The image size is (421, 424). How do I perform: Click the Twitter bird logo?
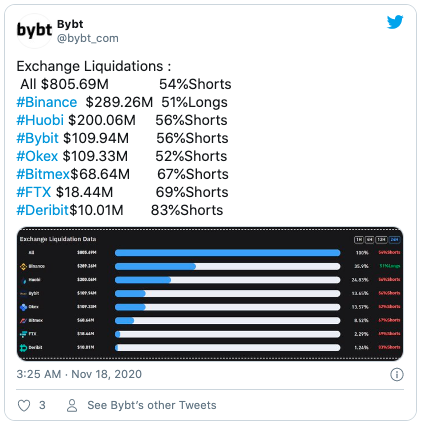[395, 22]
